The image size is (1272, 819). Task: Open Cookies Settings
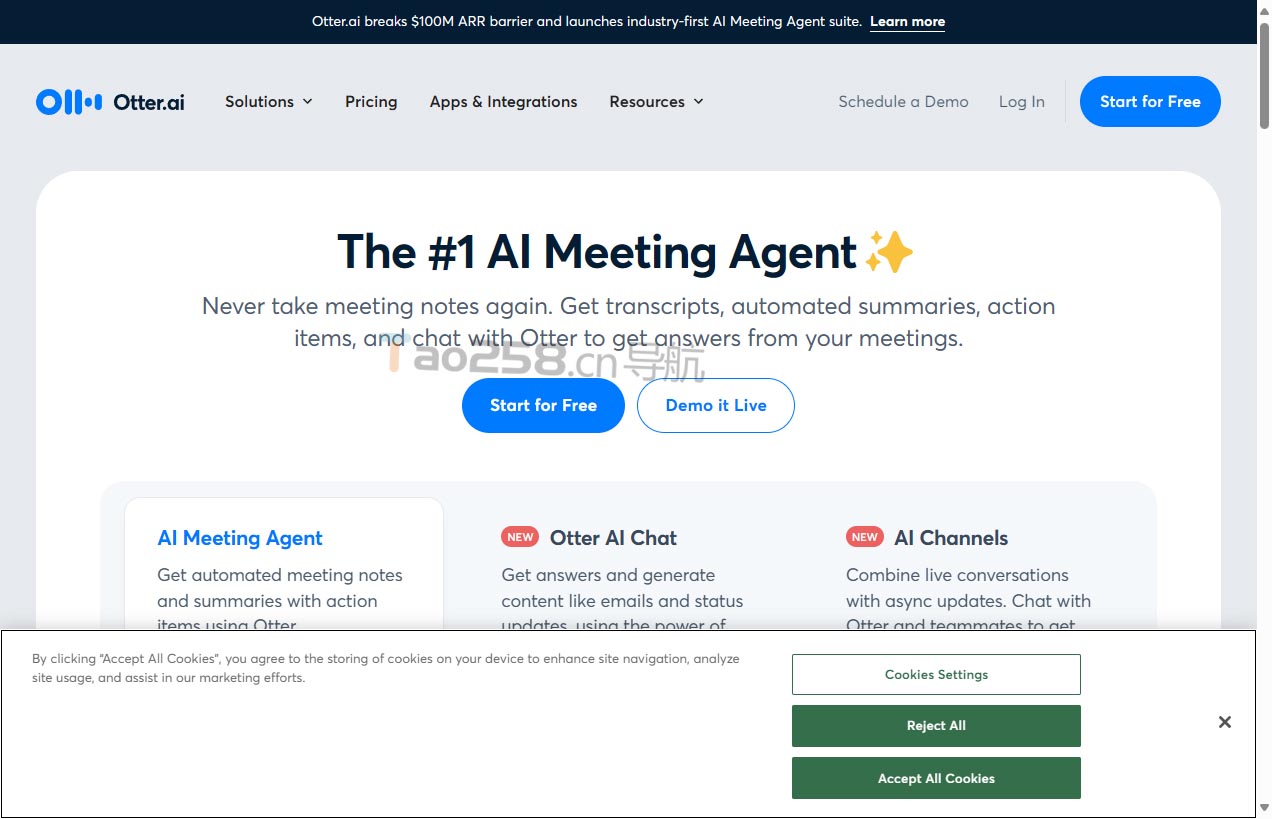(x=936, y=675)
